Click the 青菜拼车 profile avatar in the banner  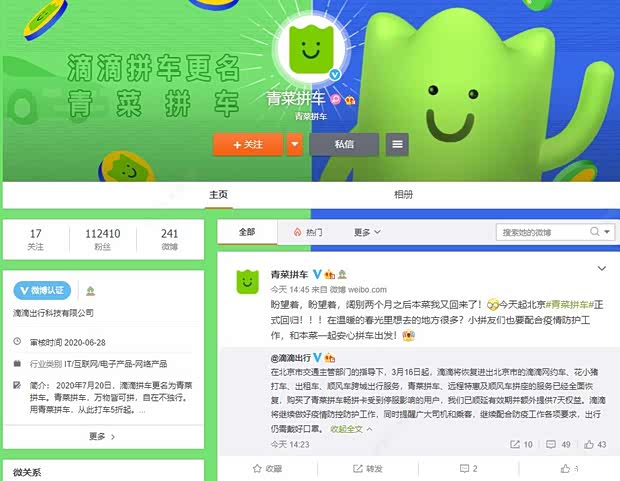311,49
